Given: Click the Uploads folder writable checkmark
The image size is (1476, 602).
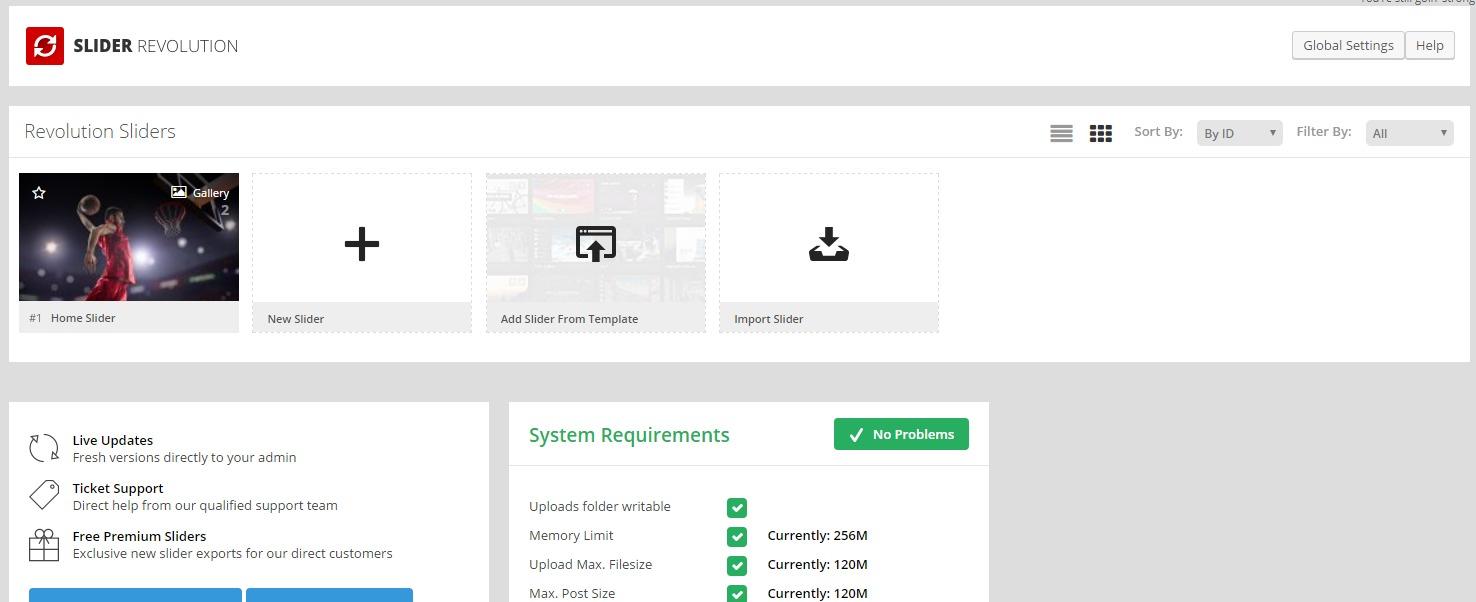Looking at the screenshot, I should (737, 508).
